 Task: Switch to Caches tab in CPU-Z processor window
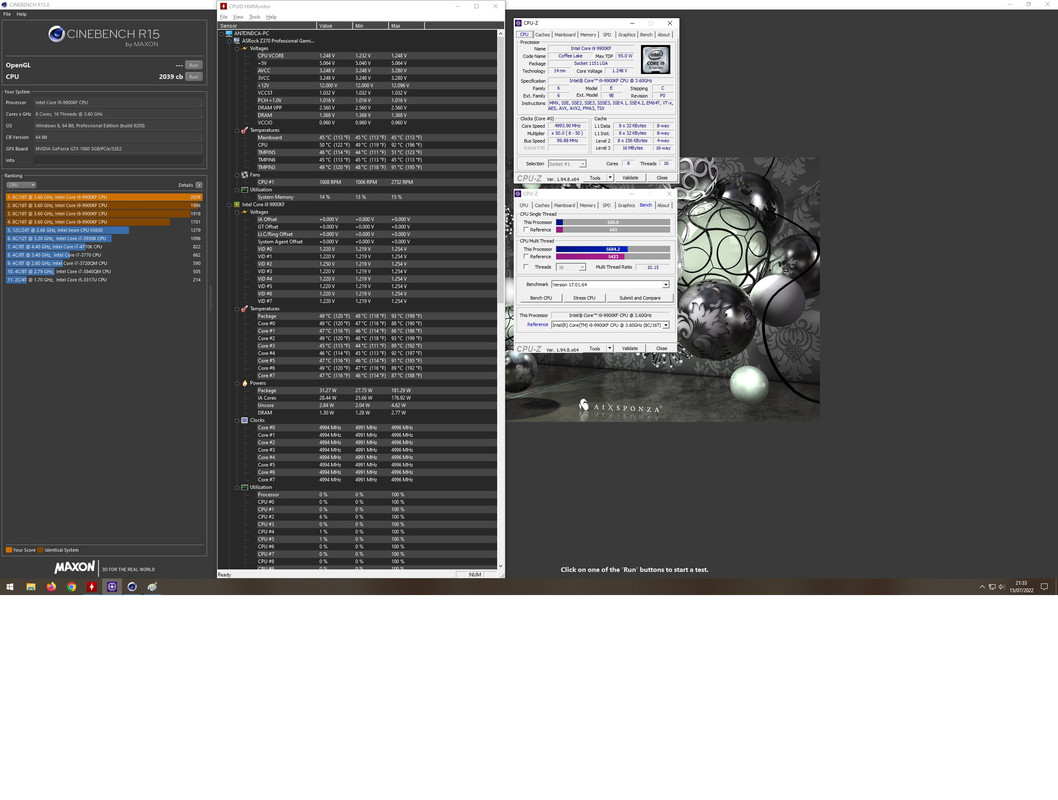click(x=542, y=34)
